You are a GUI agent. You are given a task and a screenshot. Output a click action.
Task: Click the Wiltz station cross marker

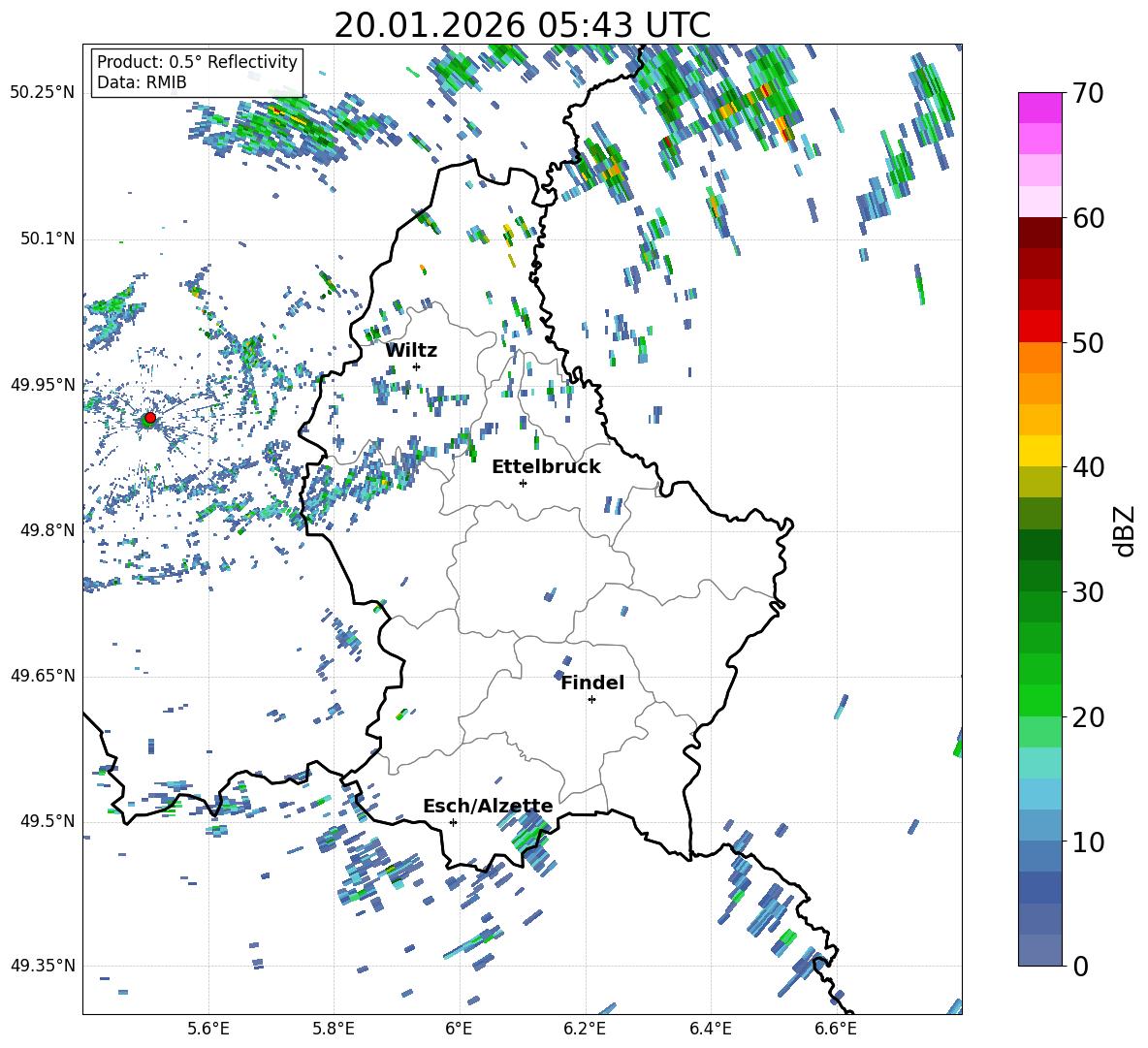(417, 366)
